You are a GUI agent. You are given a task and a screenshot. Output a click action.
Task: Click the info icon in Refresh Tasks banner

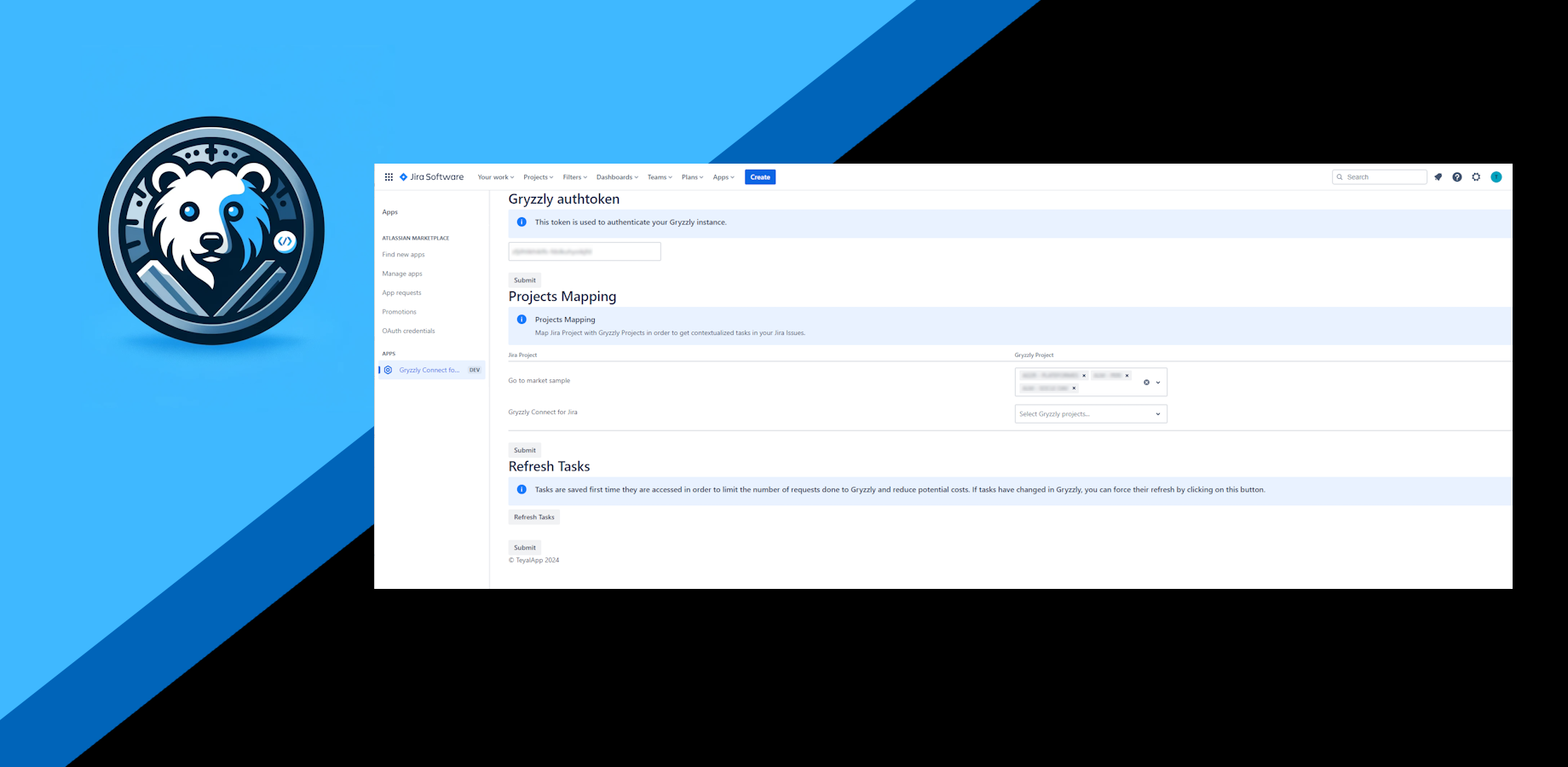(522, 489)
